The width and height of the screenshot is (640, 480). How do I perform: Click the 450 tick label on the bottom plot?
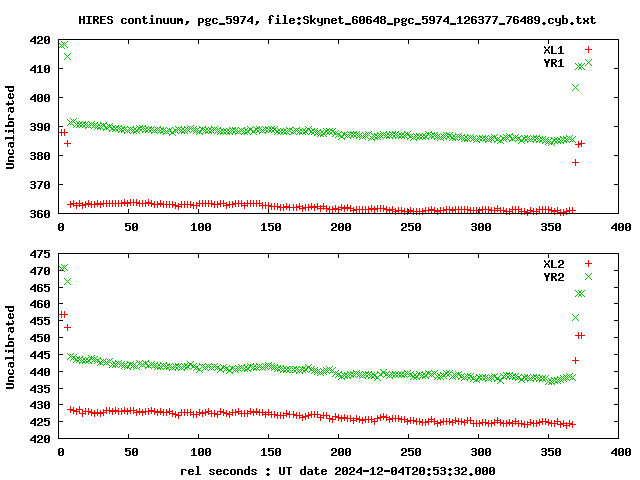tap(40, 338)
